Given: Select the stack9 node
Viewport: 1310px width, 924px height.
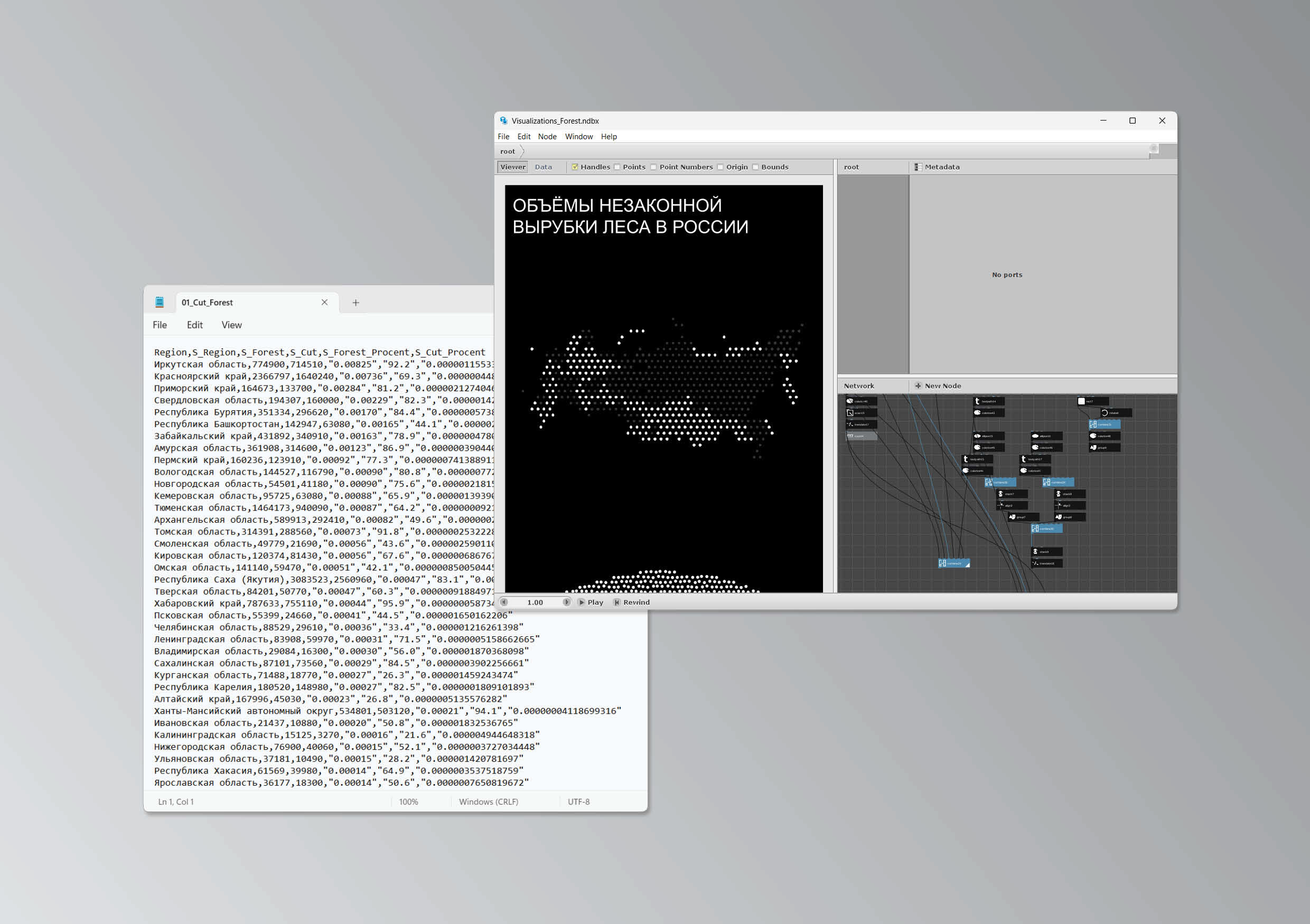Looking at the screenshot, I should (1046, 552).
